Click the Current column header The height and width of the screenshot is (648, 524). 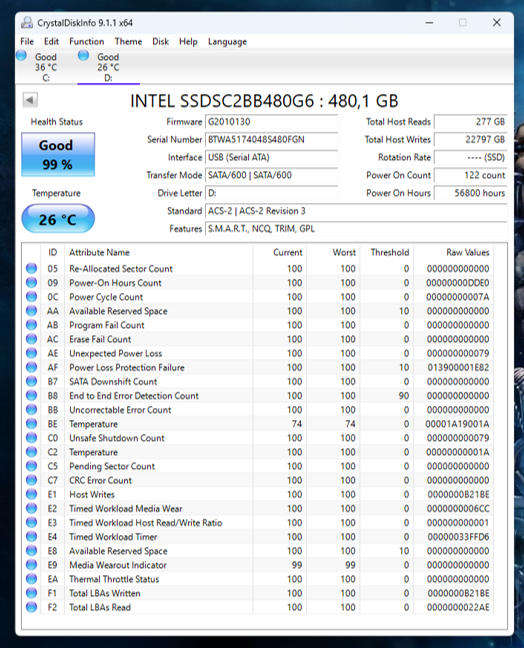point(288,253)
